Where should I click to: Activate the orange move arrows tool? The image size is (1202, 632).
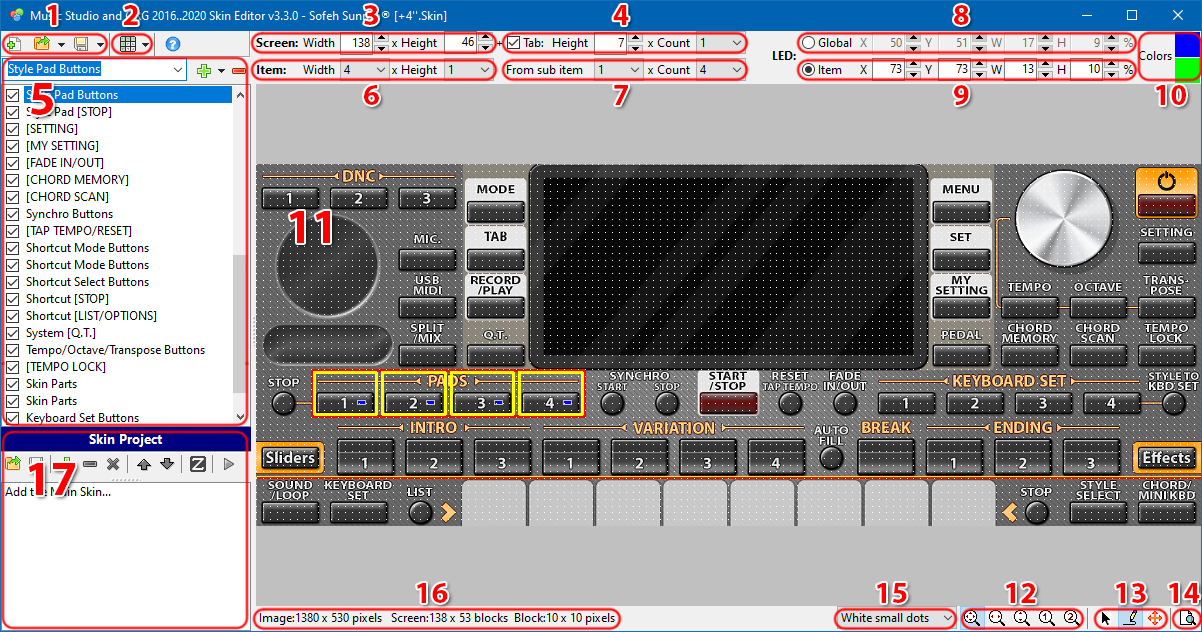pyautogui.click(x=1154, y=619)
